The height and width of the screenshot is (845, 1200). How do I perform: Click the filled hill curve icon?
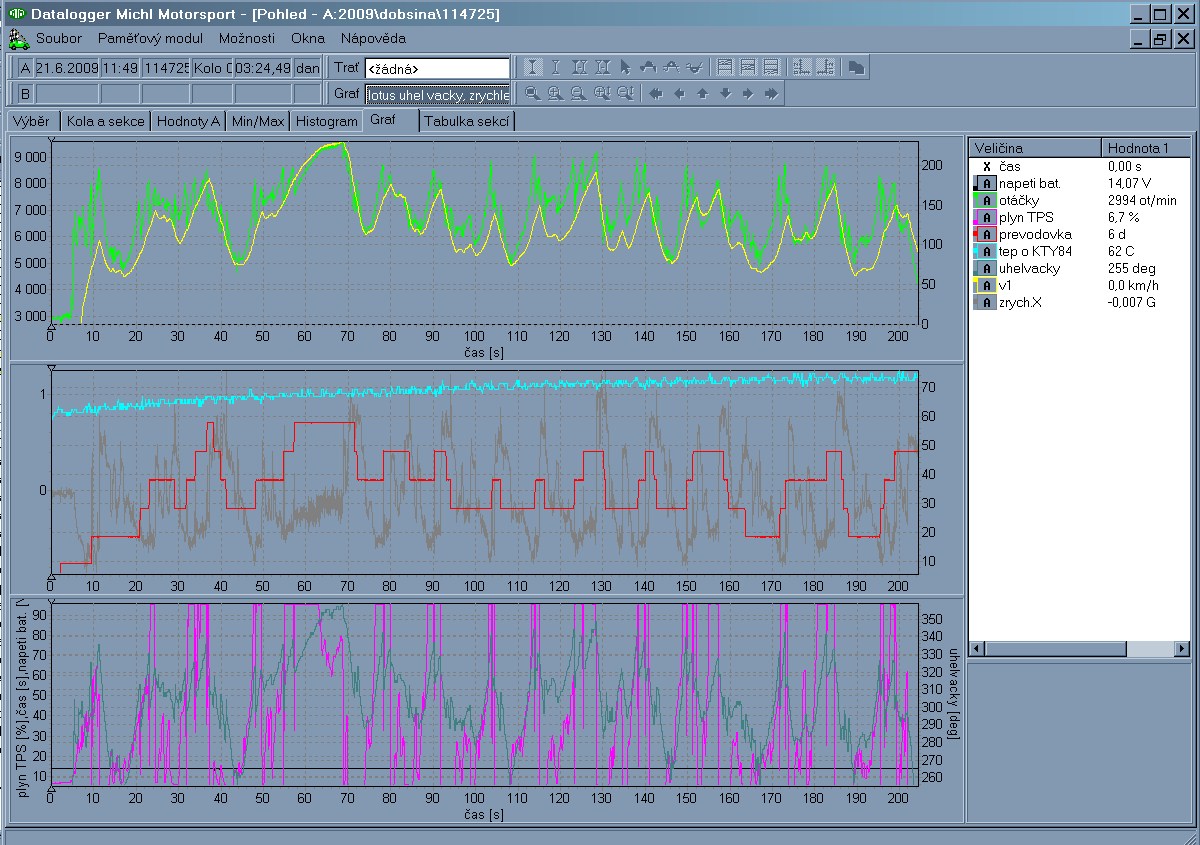(x=648, y=68)
